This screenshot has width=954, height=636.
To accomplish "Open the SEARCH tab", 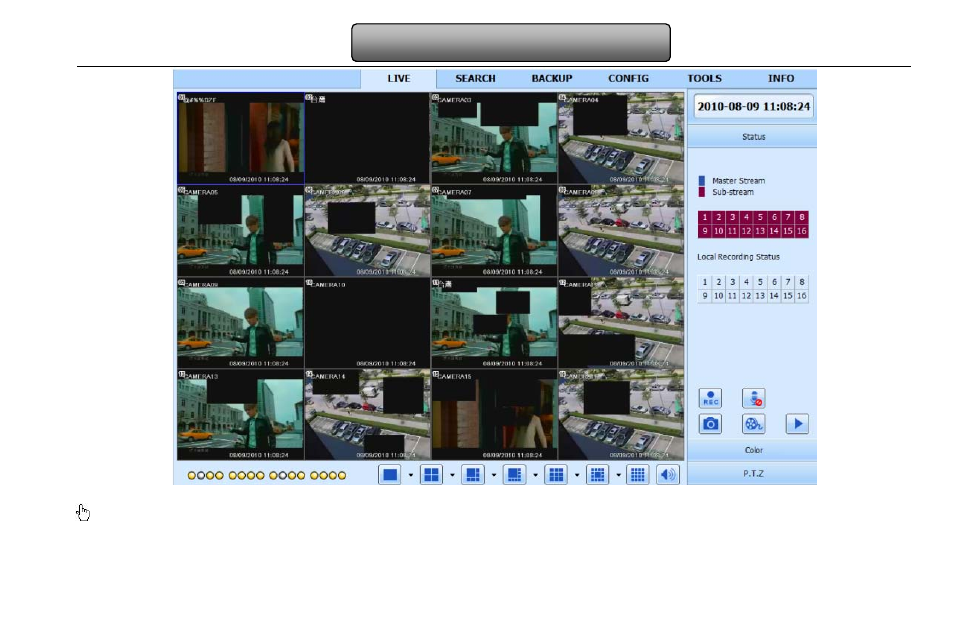I will coord(475,79).
